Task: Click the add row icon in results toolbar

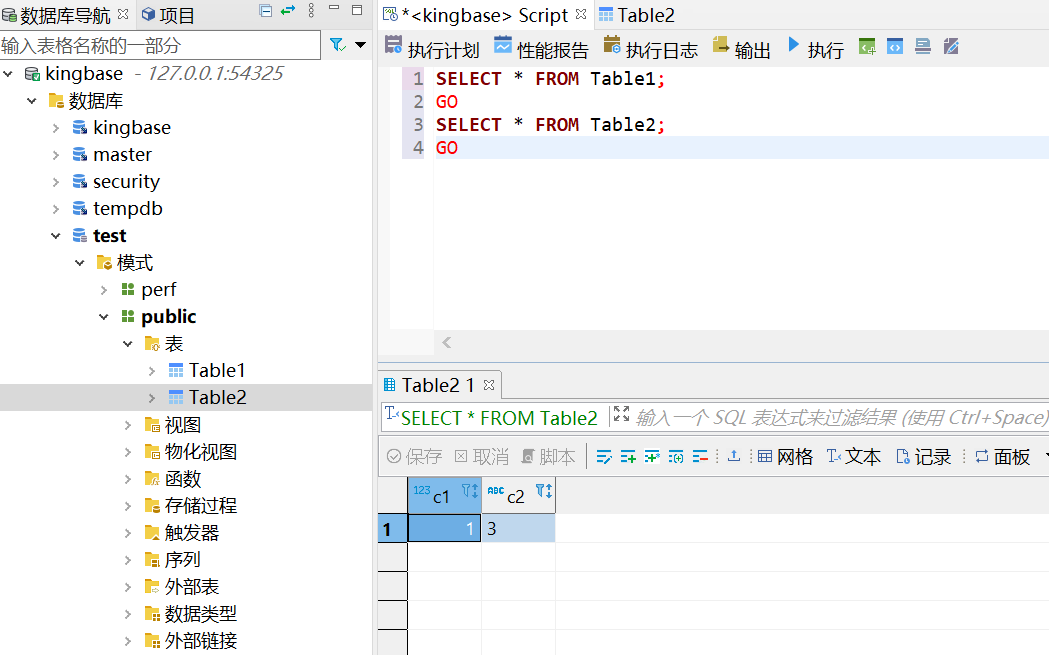Action: (x=628, y=457)
